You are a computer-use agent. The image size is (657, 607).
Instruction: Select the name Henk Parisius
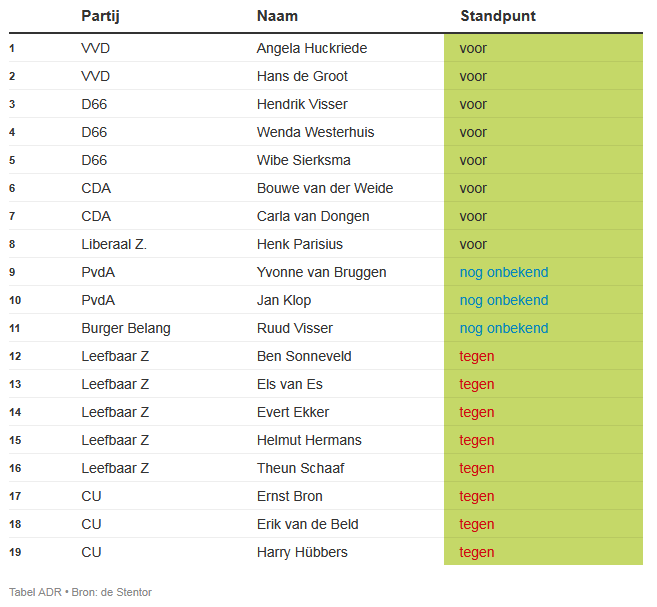pyautogui.click(x=300, y=244)
